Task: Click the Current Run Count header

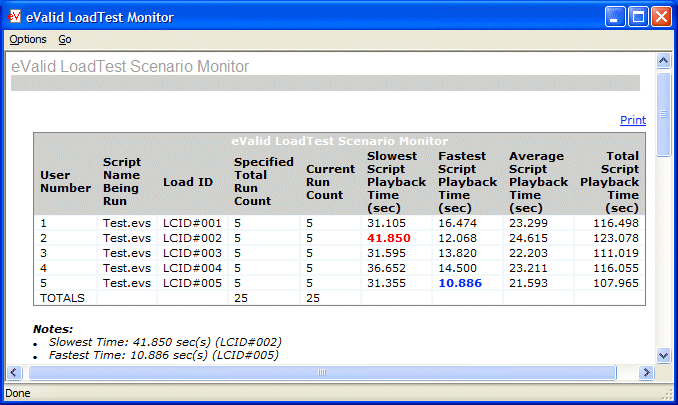Action: [330, 182]
